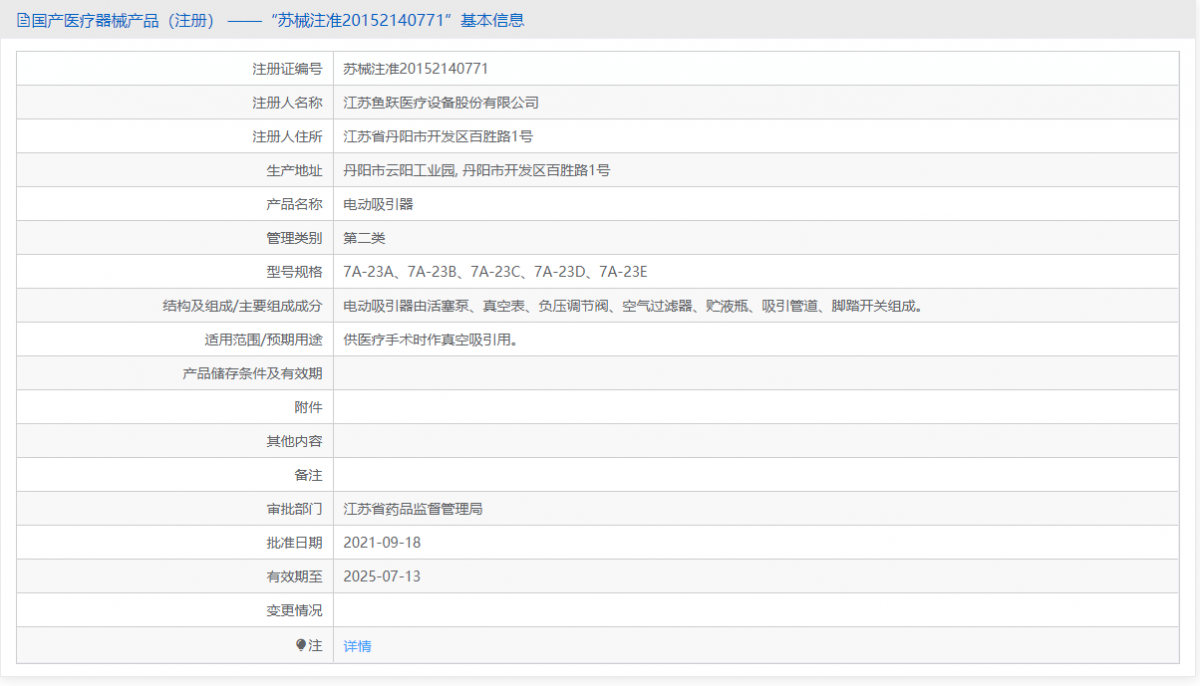Select management class 第二类
The height and width of the screenshot is (686, 1200).
[364, 239]
